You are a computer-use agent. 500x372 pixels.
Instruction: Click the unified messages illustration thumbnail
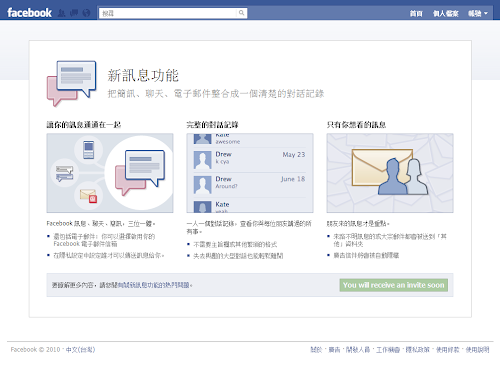tap(110, 173)
